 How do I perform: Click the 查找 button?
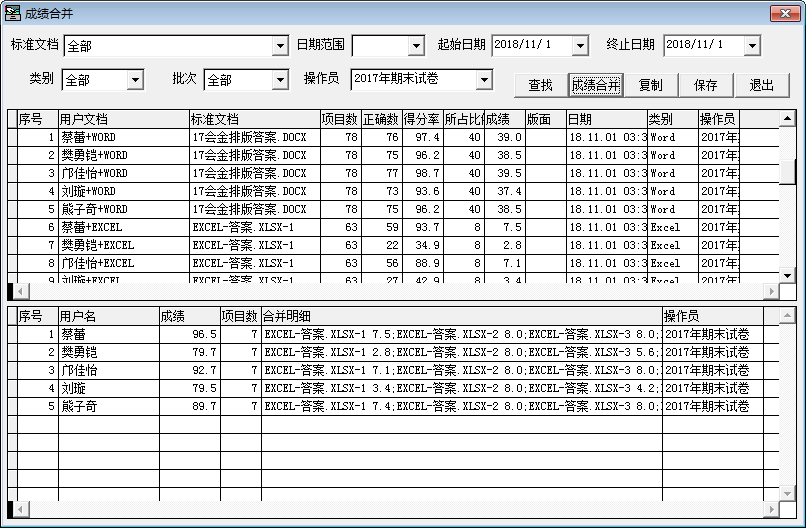(540, 85)
